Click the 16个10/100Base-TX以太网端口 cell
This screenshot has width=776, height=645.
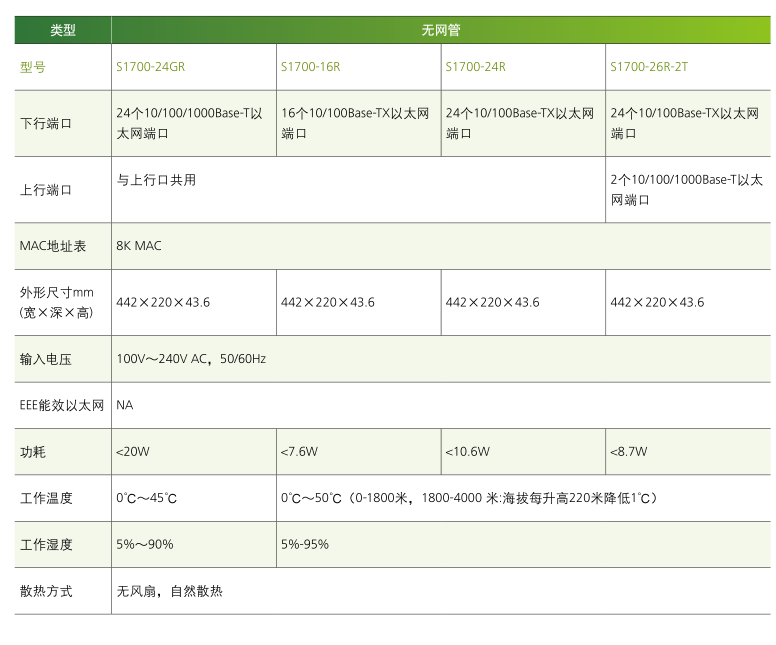click(358, 123)
